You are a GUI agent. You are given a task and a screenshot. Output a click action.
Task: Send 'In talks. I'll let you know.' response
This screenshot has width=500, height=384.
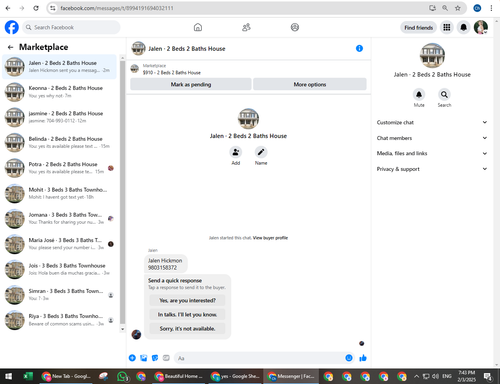187,314
